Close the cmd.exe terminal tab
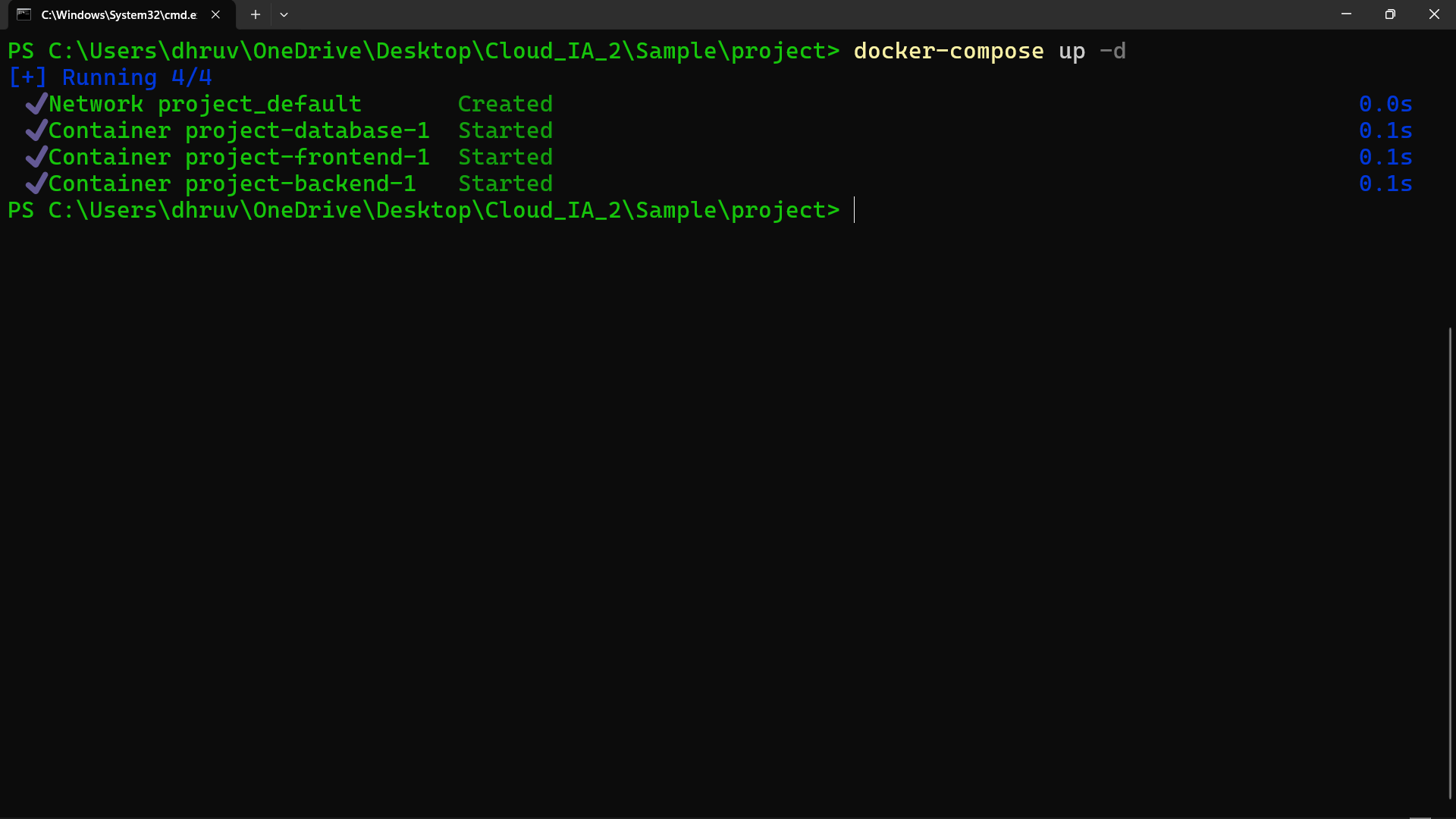 pos(215,14)
